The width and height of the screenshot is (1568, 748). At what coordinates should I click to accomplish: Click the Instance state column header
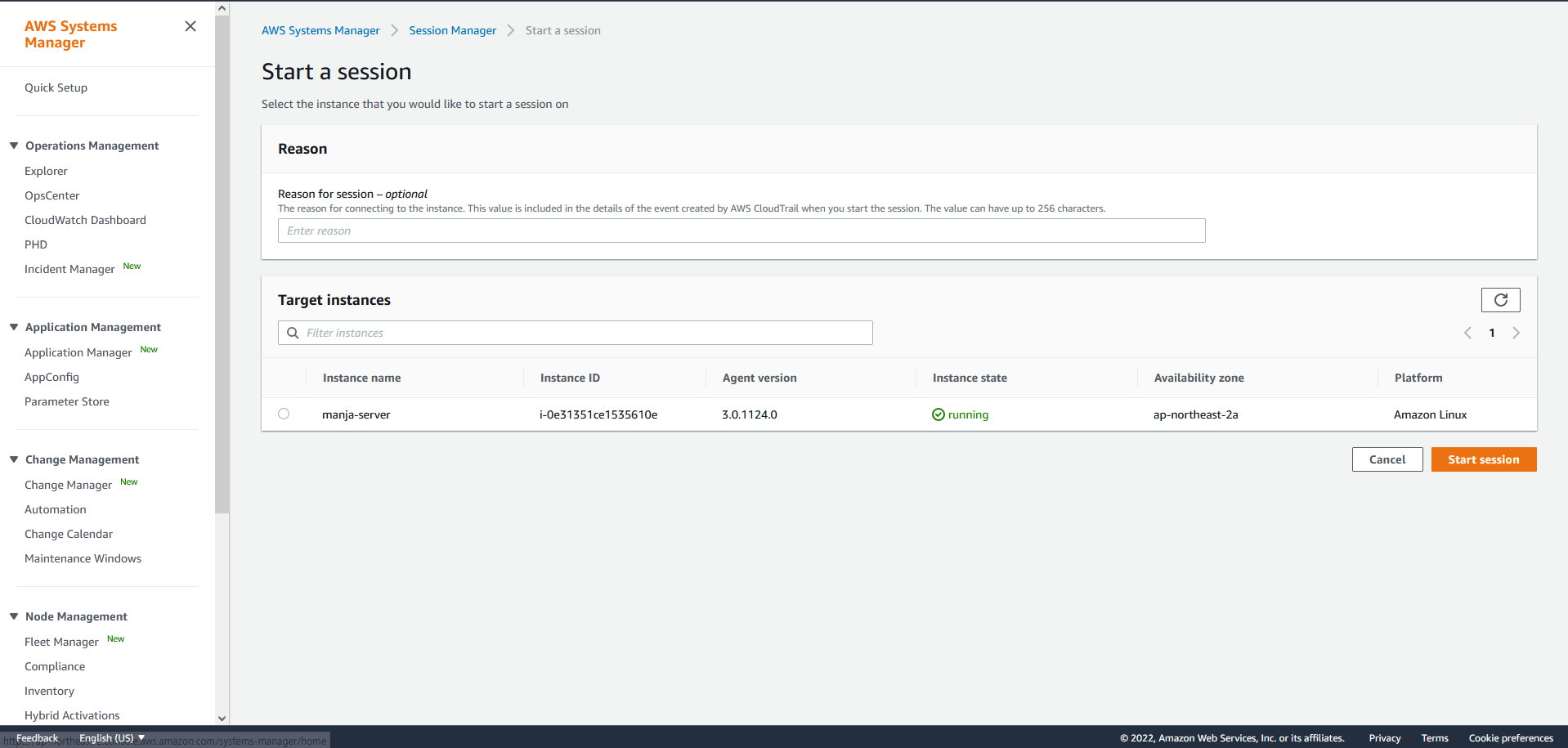(970, 378)
